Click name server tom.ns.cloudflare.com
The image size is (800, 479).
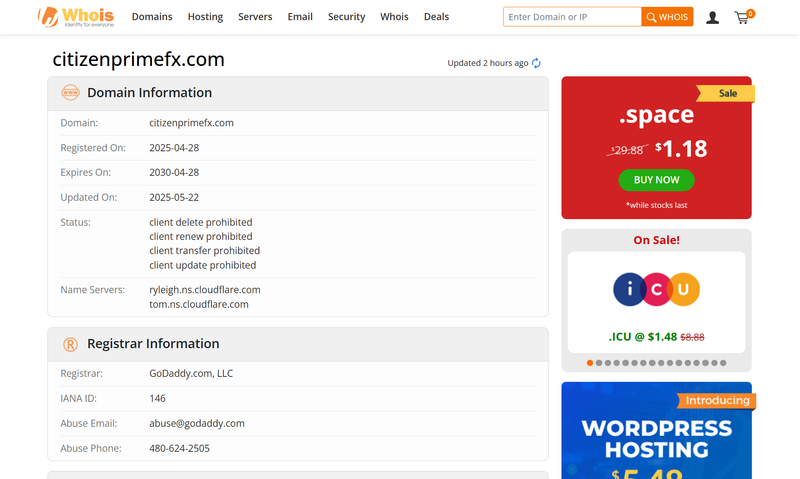[199, 305]
